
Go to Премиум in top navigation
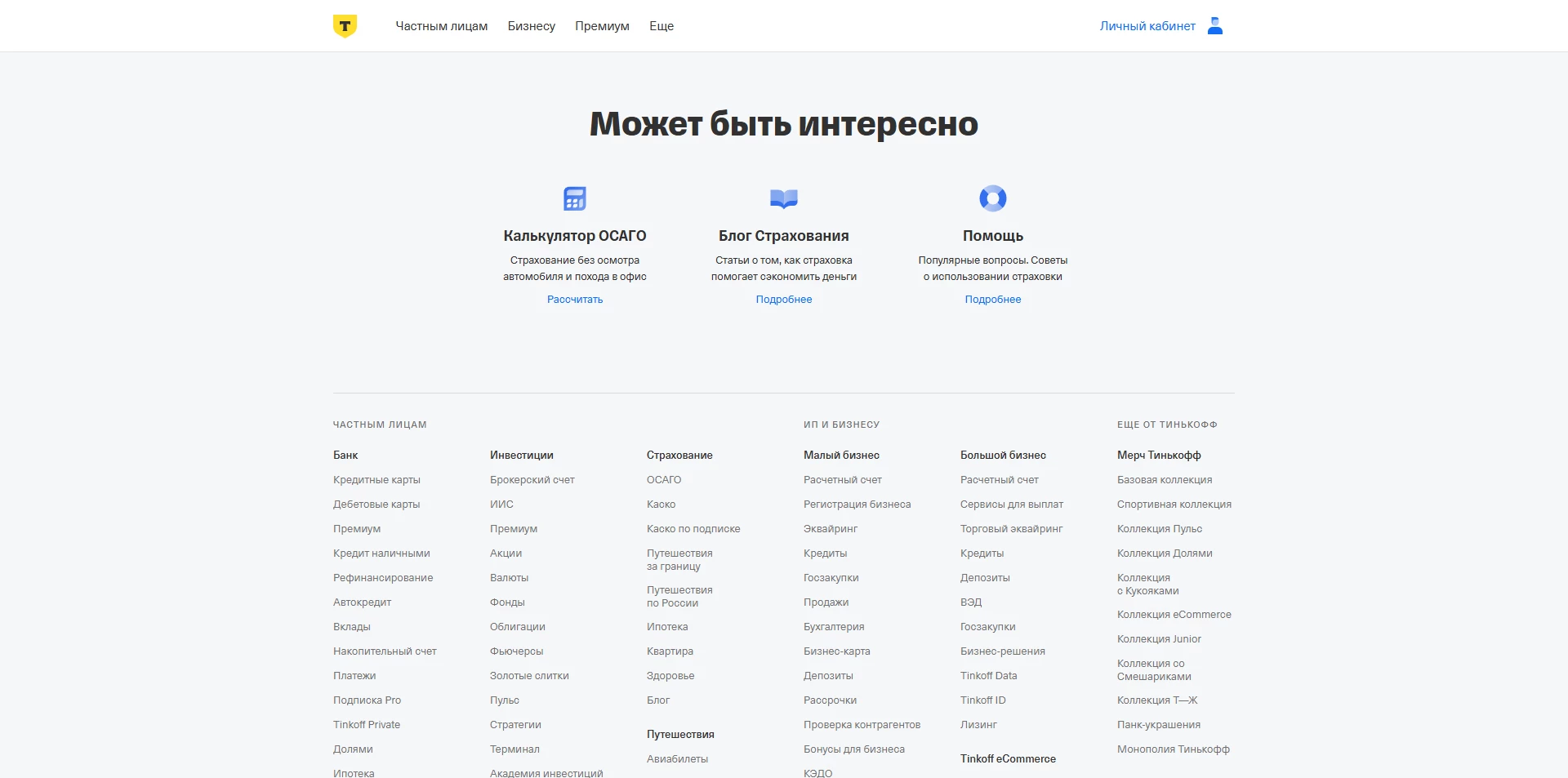602,26
